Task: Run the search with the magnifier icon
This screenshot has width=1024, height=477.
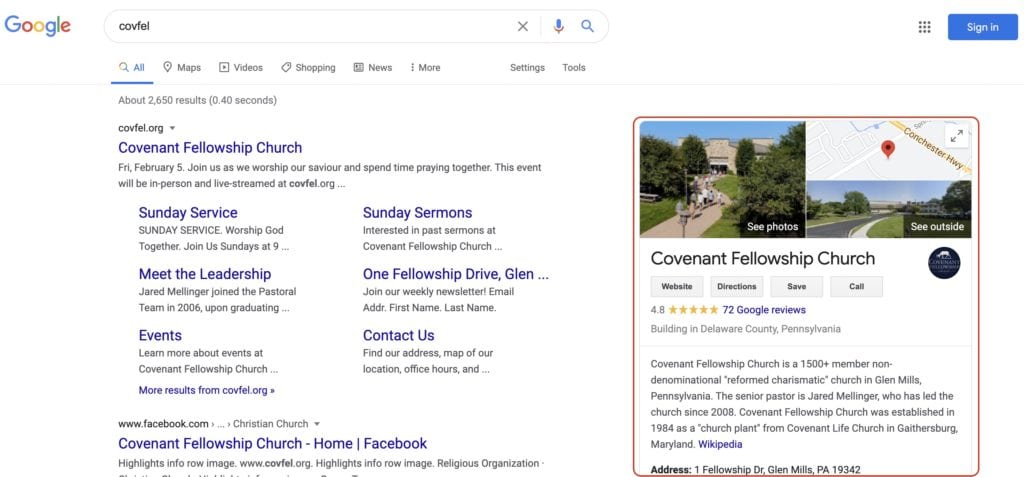Action: [x=588, y=26]
